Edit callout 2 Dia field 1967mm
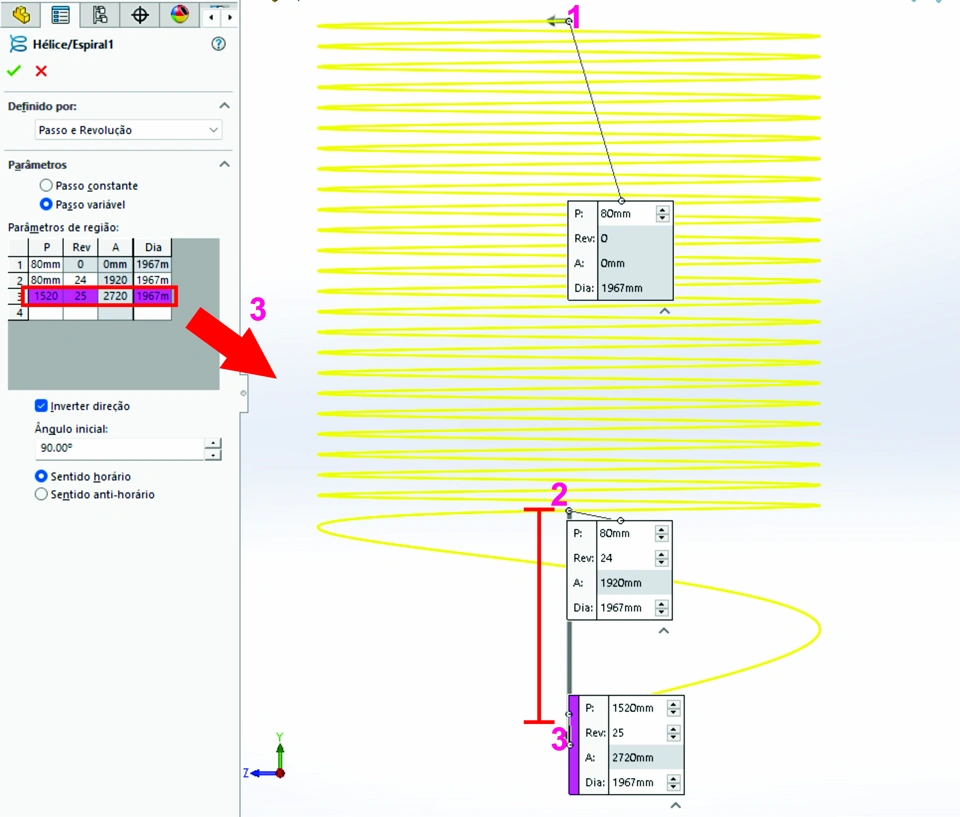 click(x=625, y=608)
